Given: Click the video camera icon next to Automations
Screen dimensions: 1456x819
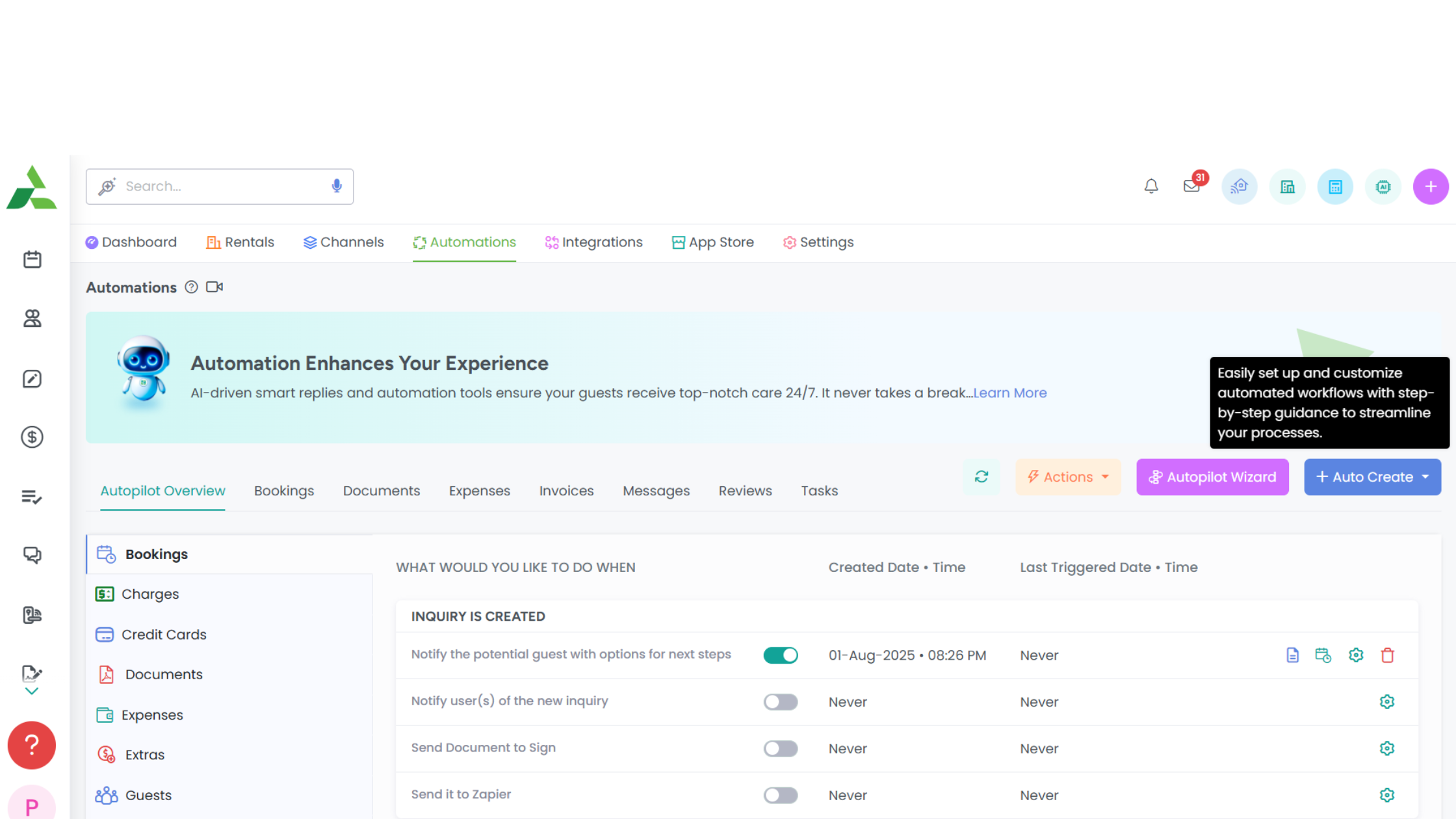Looking at the screenshot, I should point(214,287).
